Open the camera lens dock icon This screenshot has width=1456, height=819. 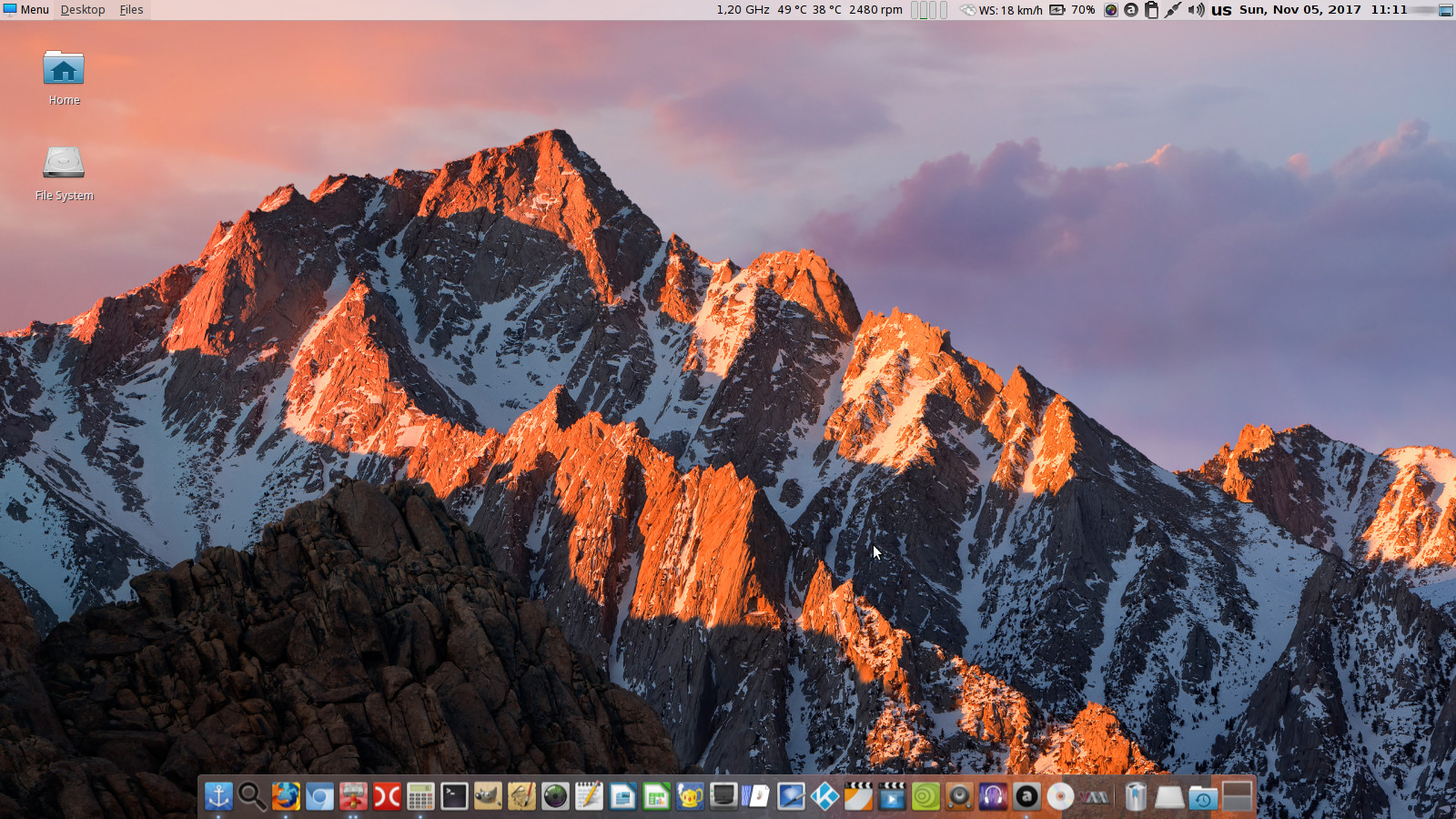tap(555, 797)
